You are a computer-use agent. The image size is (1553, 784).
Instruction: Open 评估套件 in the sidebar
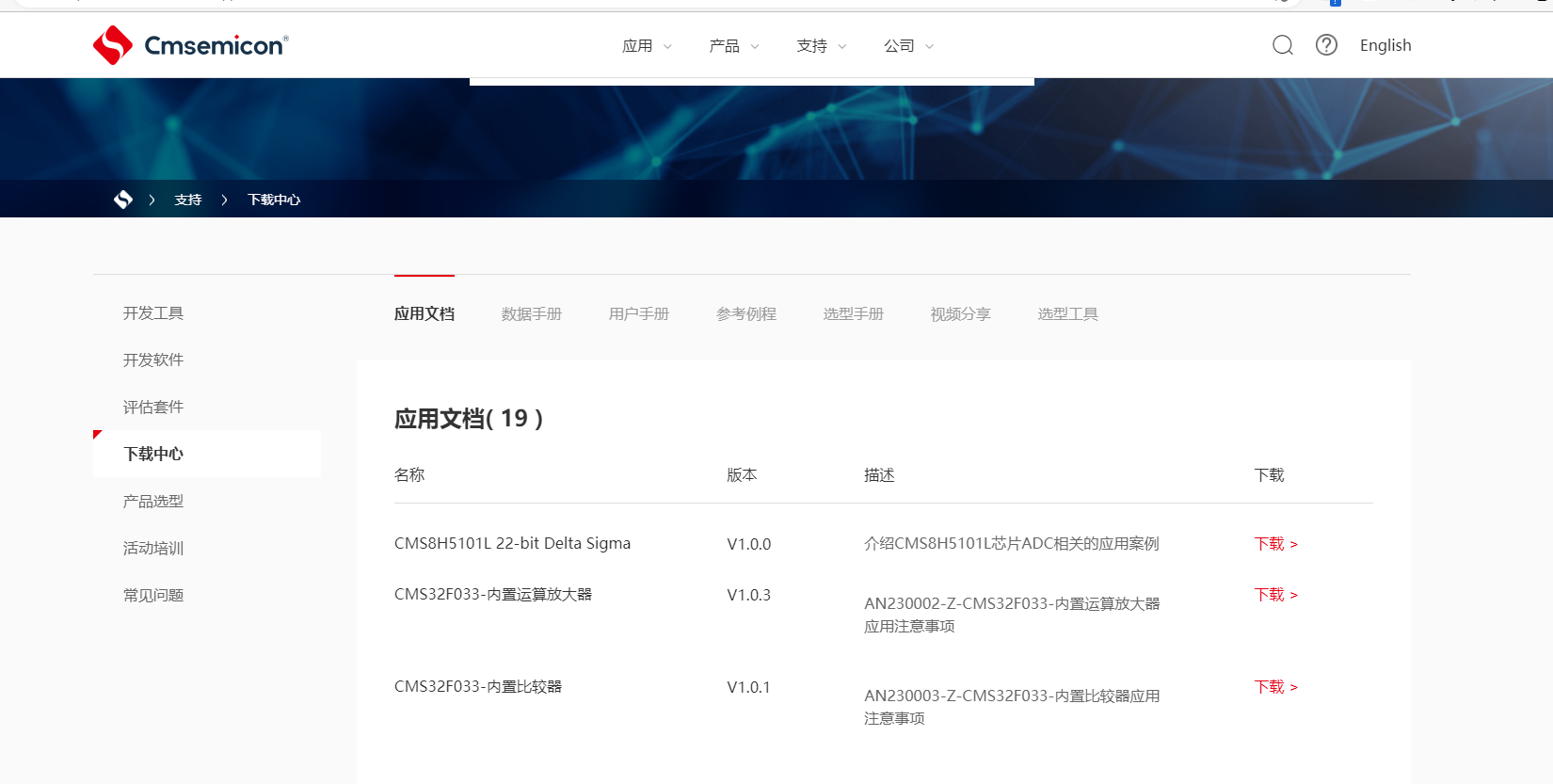click(153, 408)
